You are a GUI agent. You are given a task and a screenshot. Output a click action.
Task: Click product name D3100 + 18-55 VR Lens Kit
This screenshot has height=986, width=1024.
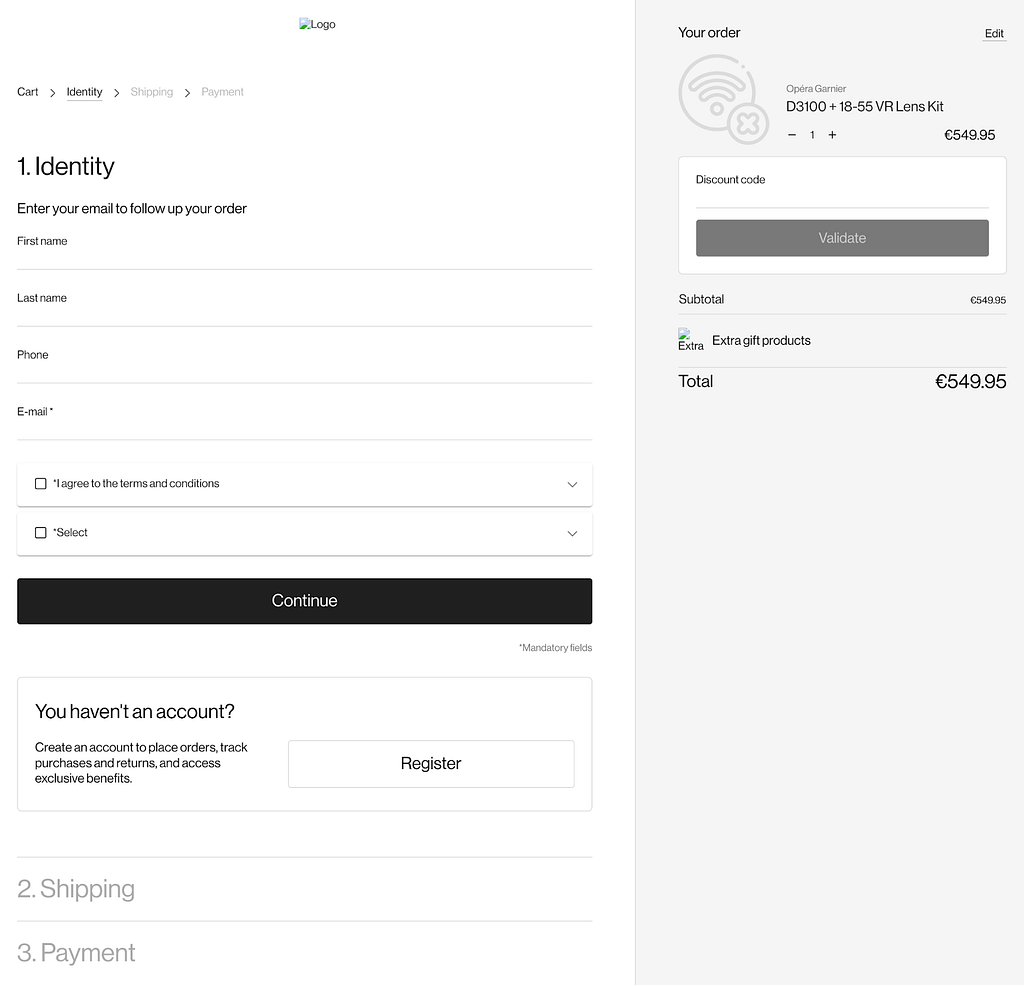tap(865, 106)
